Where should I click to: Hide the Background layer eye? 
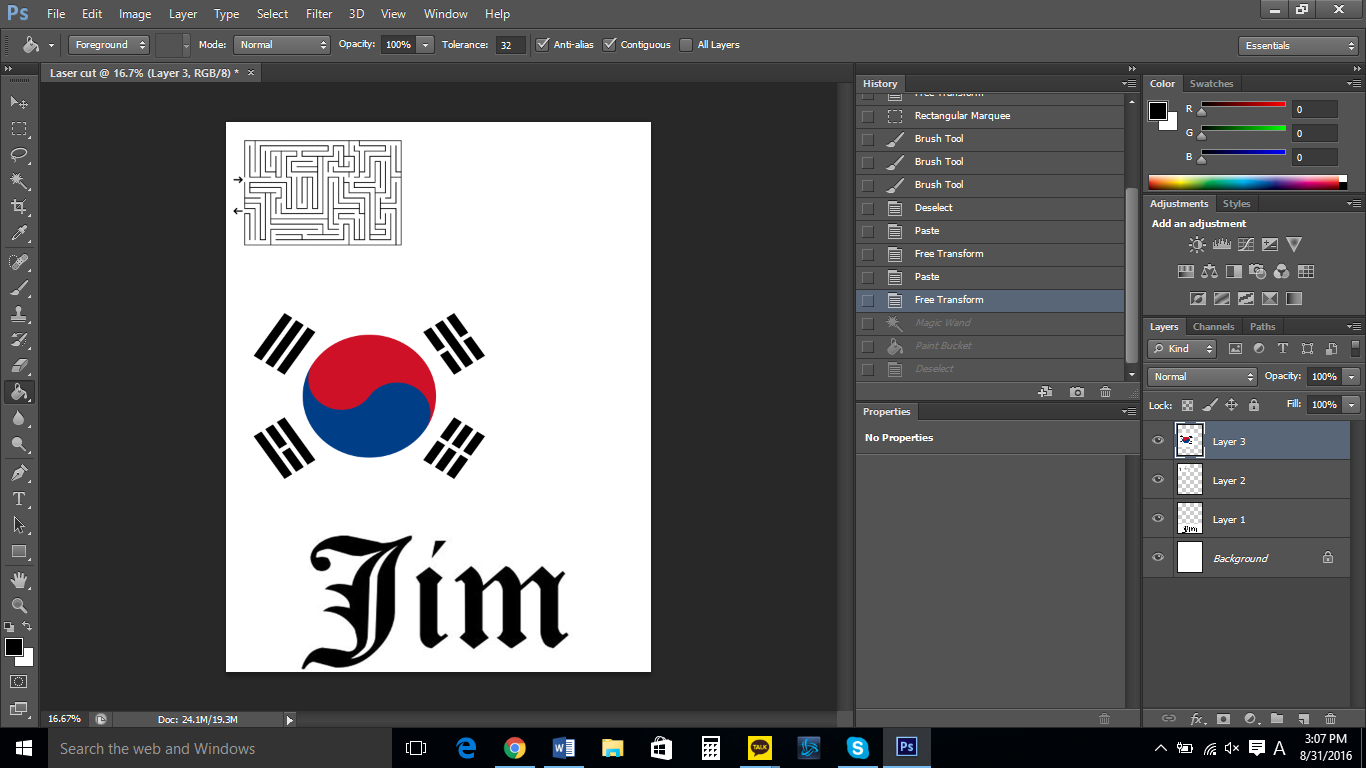[1158, 557]
